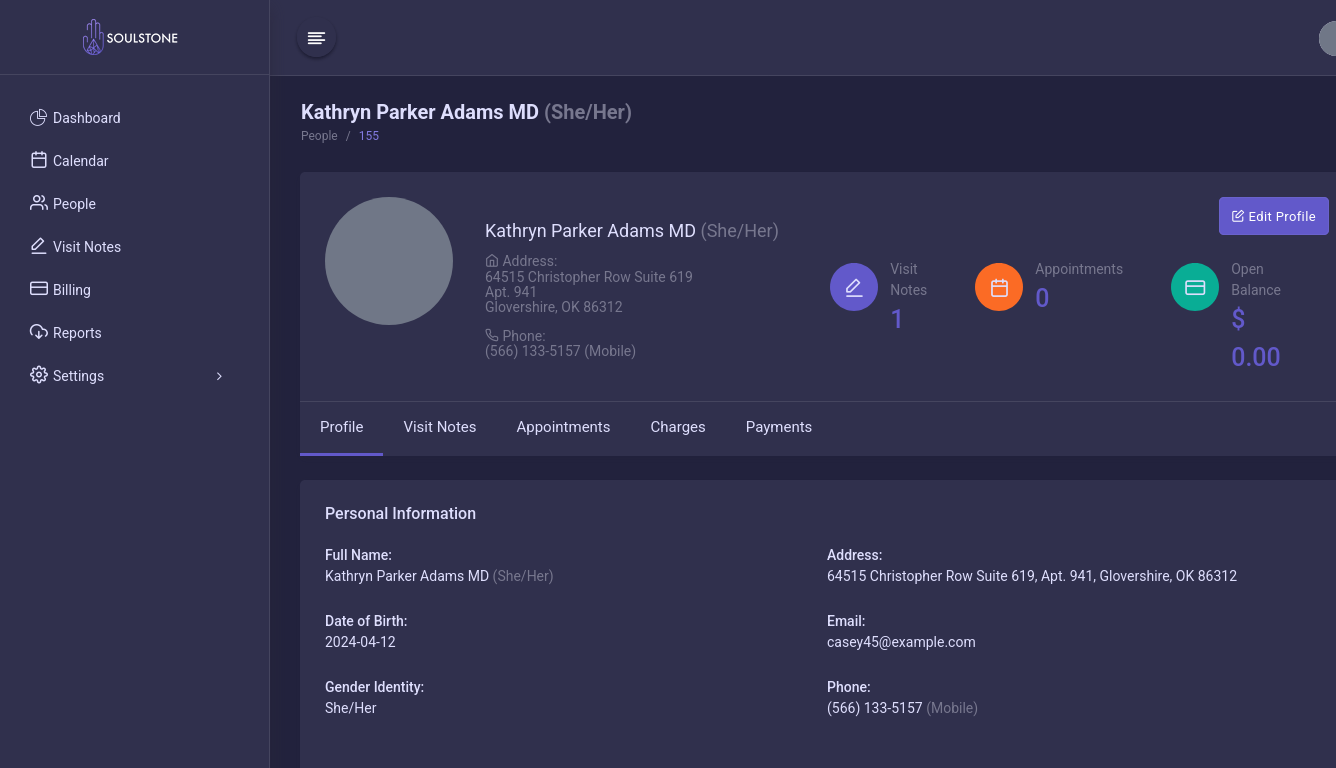This screenshot has height=768, width=1336.
Task: Click the People breadcrumb link
Action: (x=319, y=136)
